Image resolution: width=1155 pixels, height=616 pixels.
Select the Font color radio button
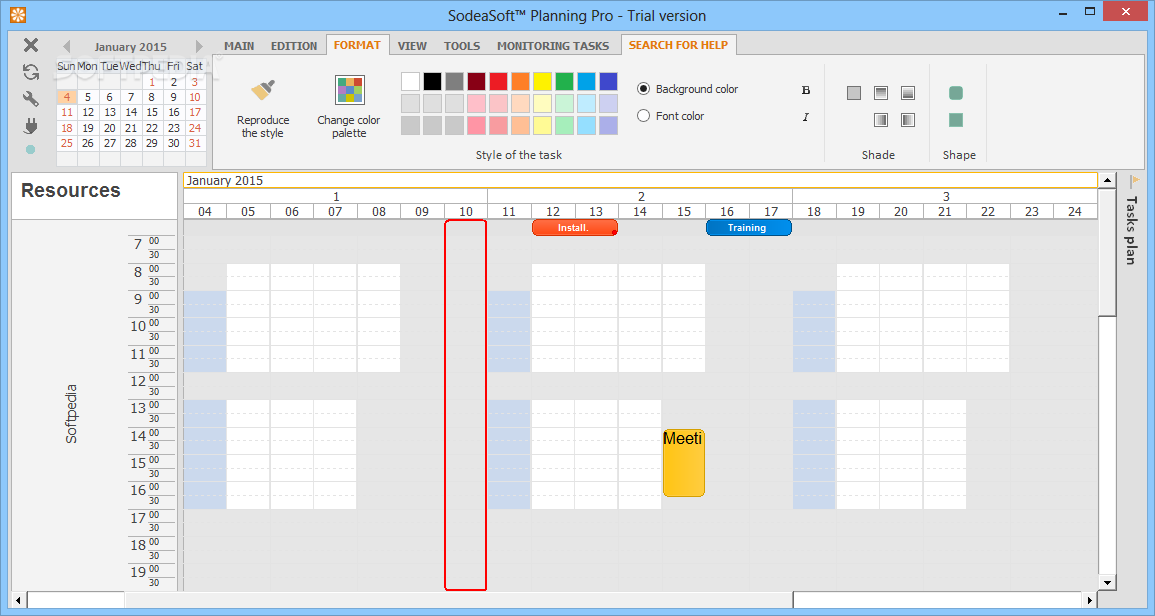coord(643,116)
